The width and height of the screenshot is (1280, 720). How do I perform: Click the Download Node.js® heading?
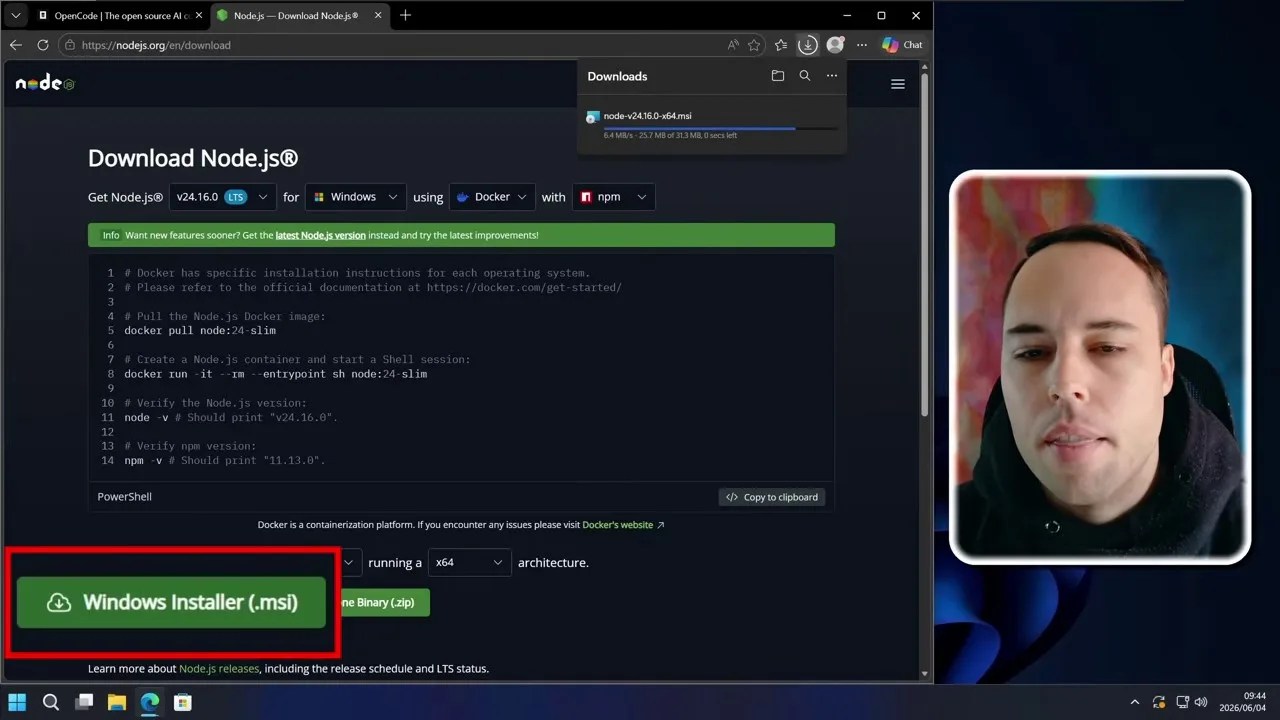tap(193, 158)
